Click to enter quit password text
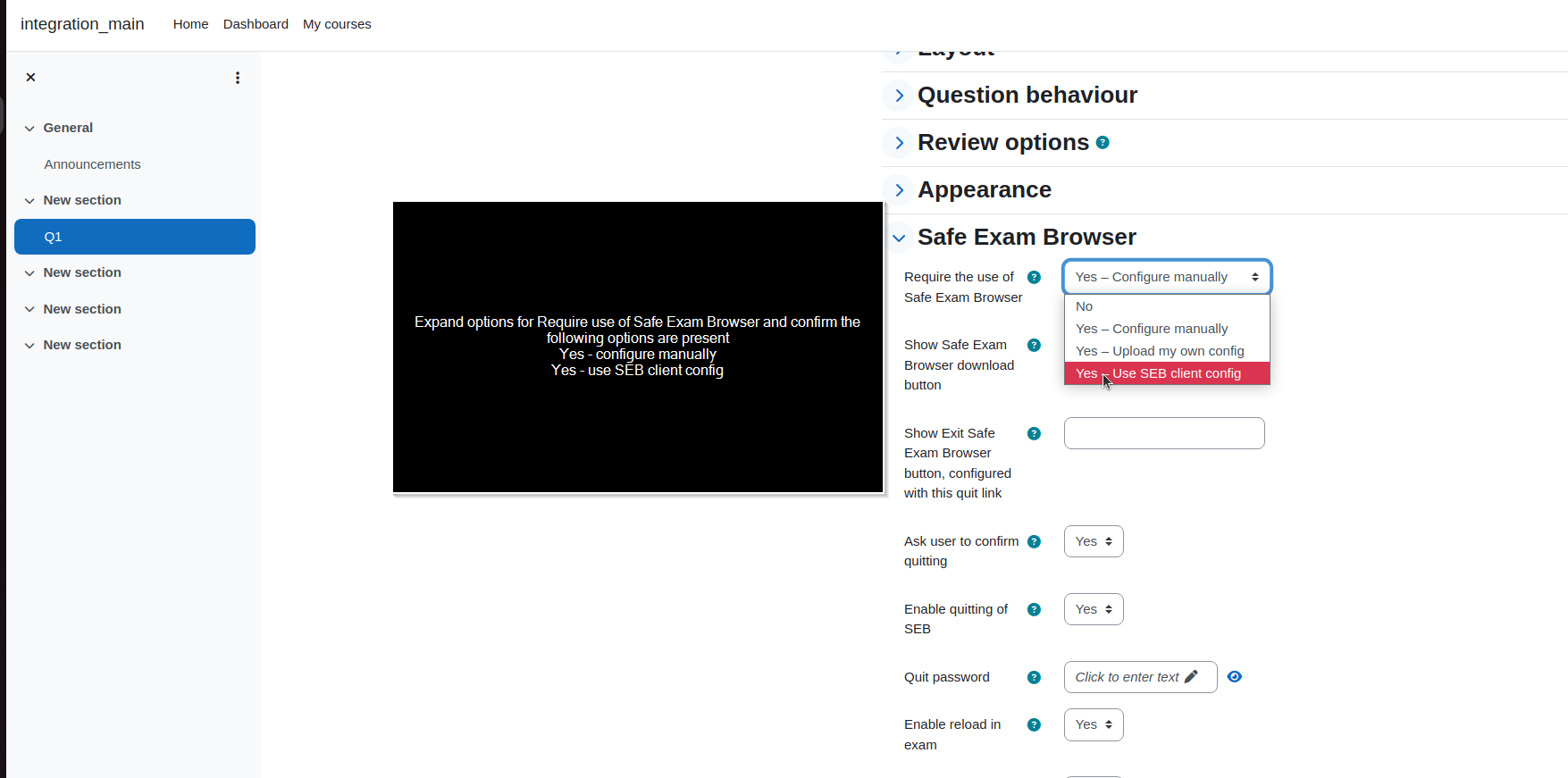 pyautogui.click(x=1140, y=677)
